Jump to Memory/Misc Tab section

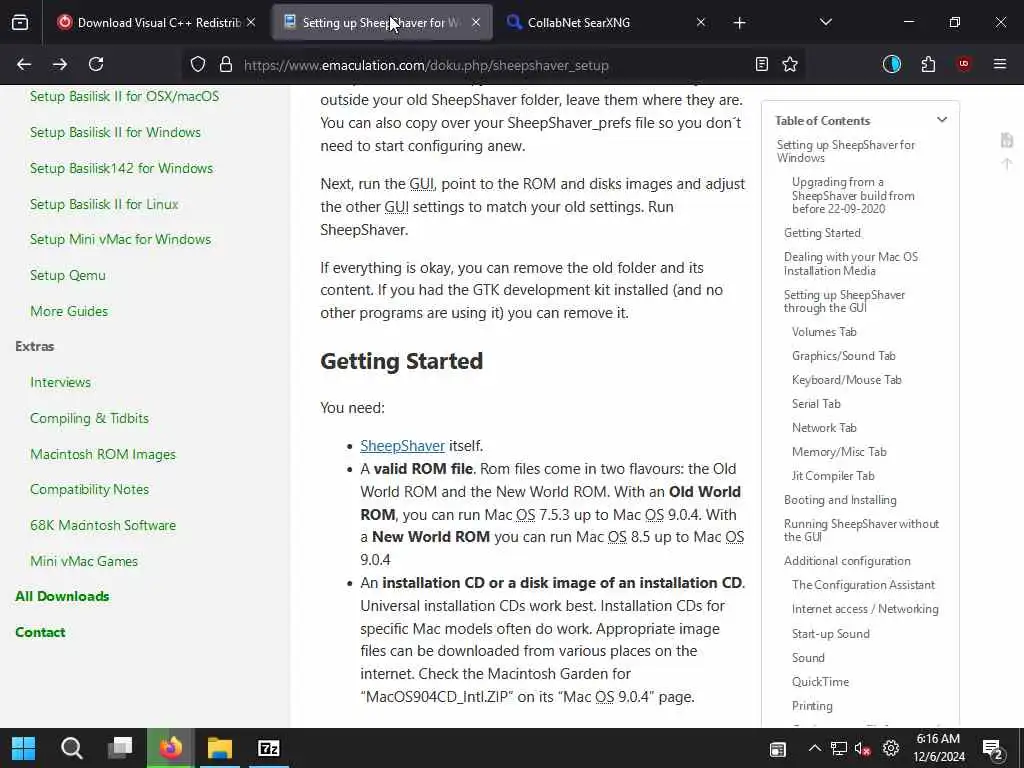pos(839,452)
